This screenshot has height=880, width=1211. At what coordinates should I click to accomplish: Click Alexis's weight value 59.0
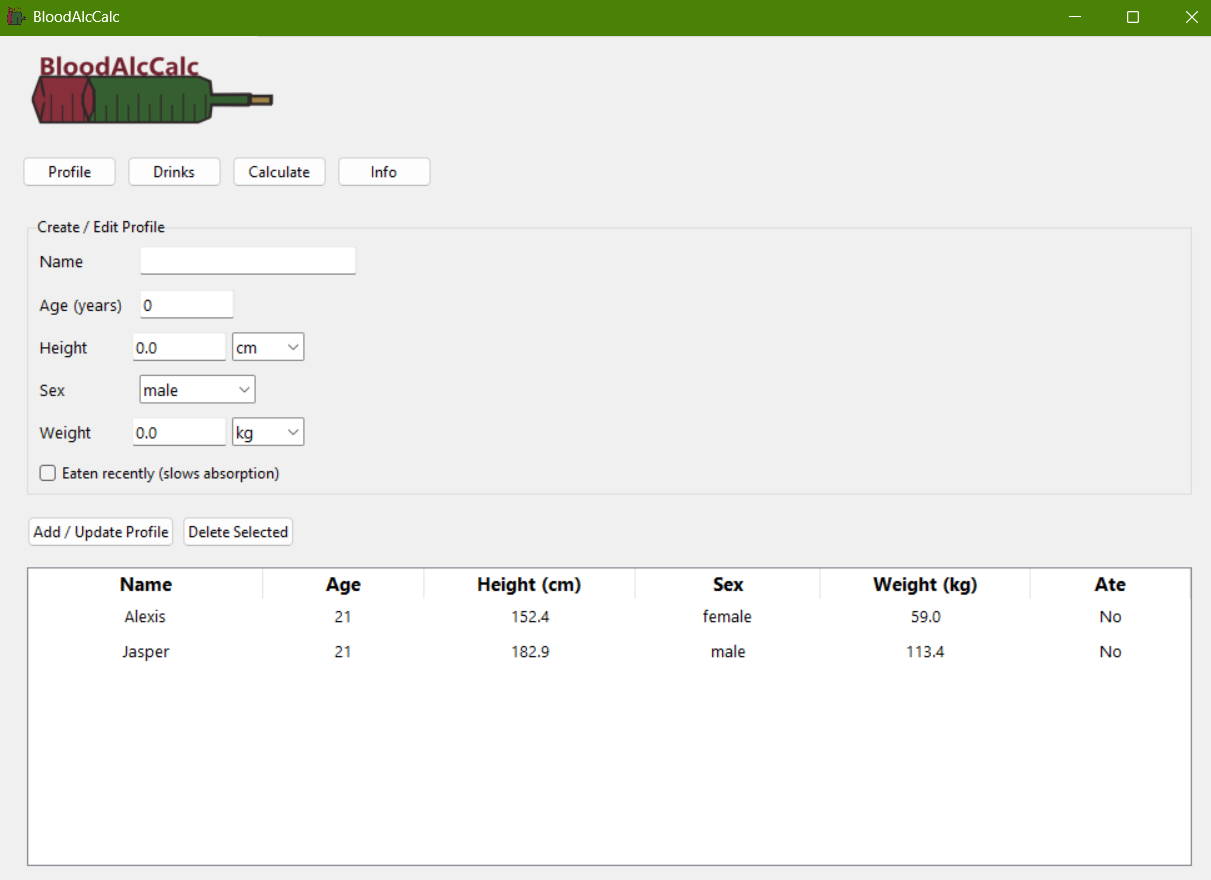coord(925,617)
